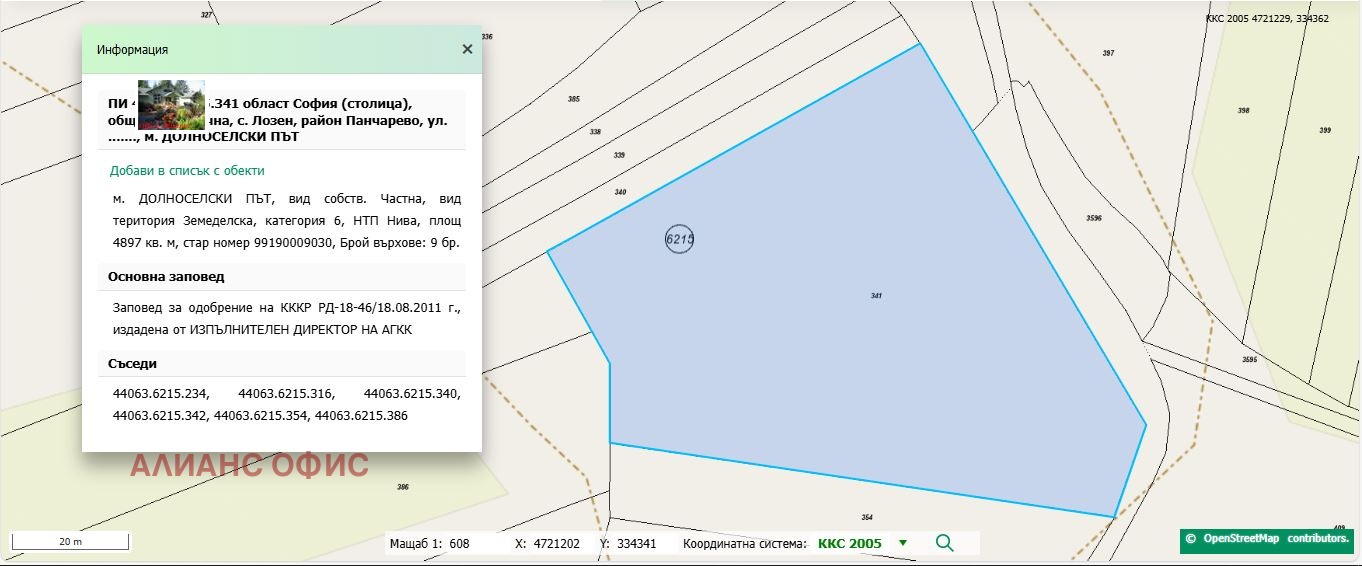Click the Y coordinate value 334341
Screen dimensions: 1362x566
pyautogui.click(x=636, y=544)
